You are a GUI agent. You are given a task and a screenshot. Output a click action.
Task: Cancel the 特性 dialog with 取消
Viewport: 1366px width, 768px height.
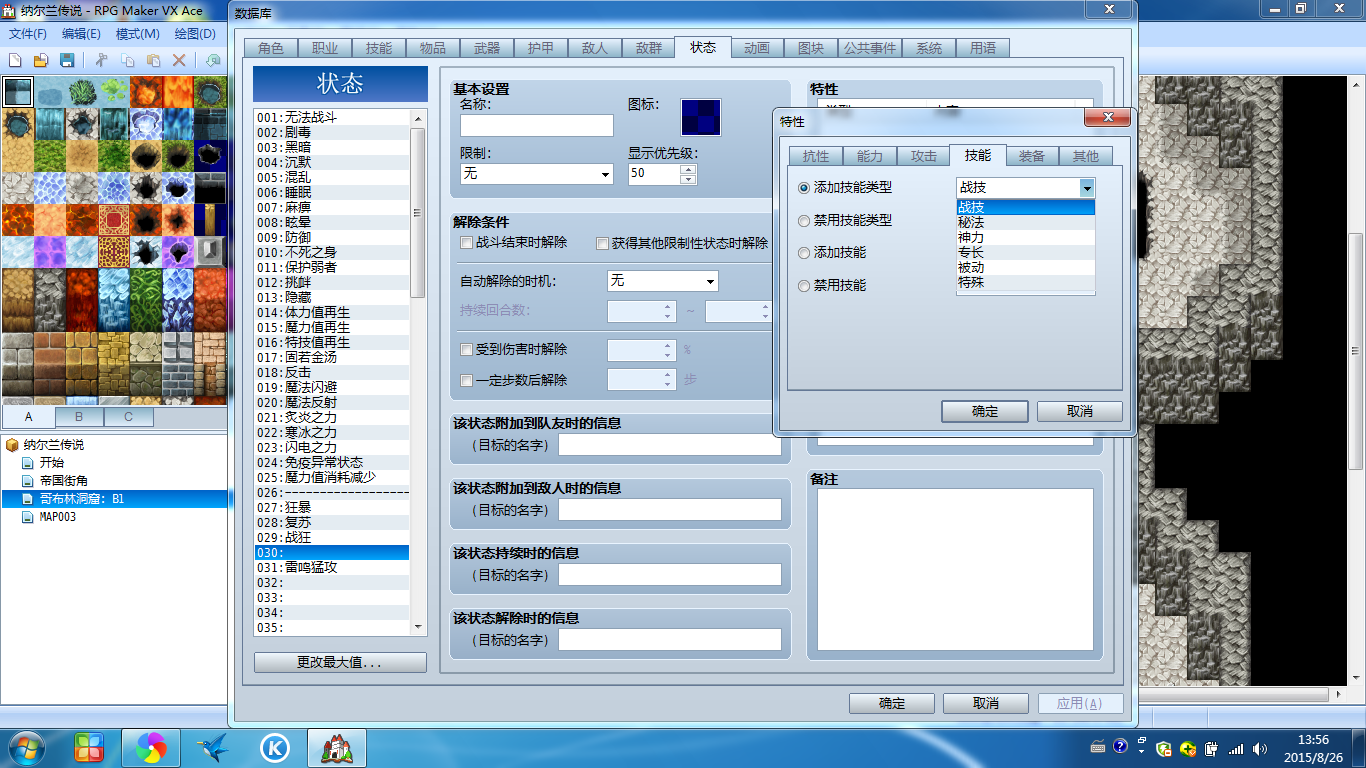(1080, 411)
